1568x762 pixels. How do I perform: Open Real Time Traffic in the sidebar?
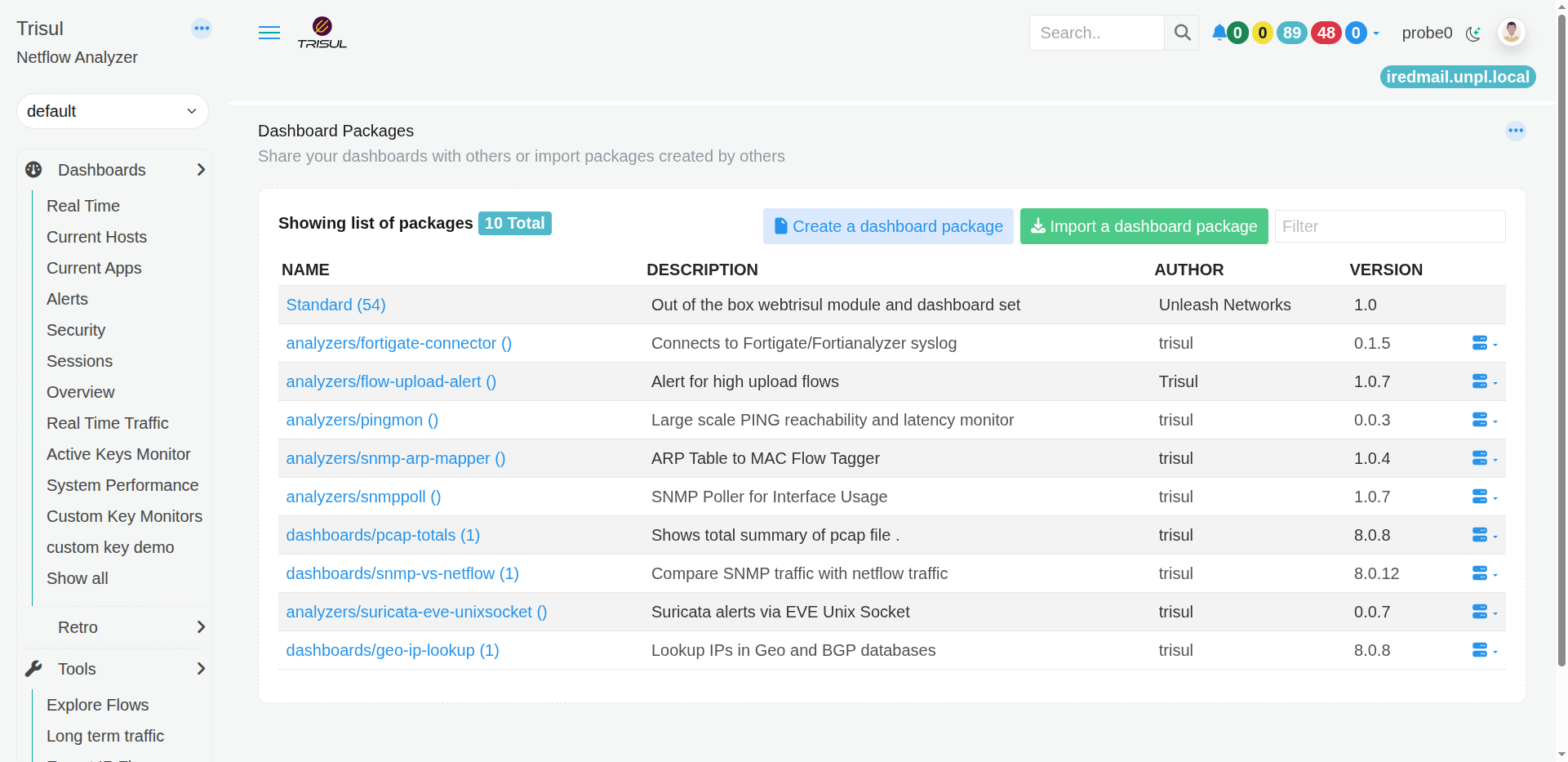point(108,423)
